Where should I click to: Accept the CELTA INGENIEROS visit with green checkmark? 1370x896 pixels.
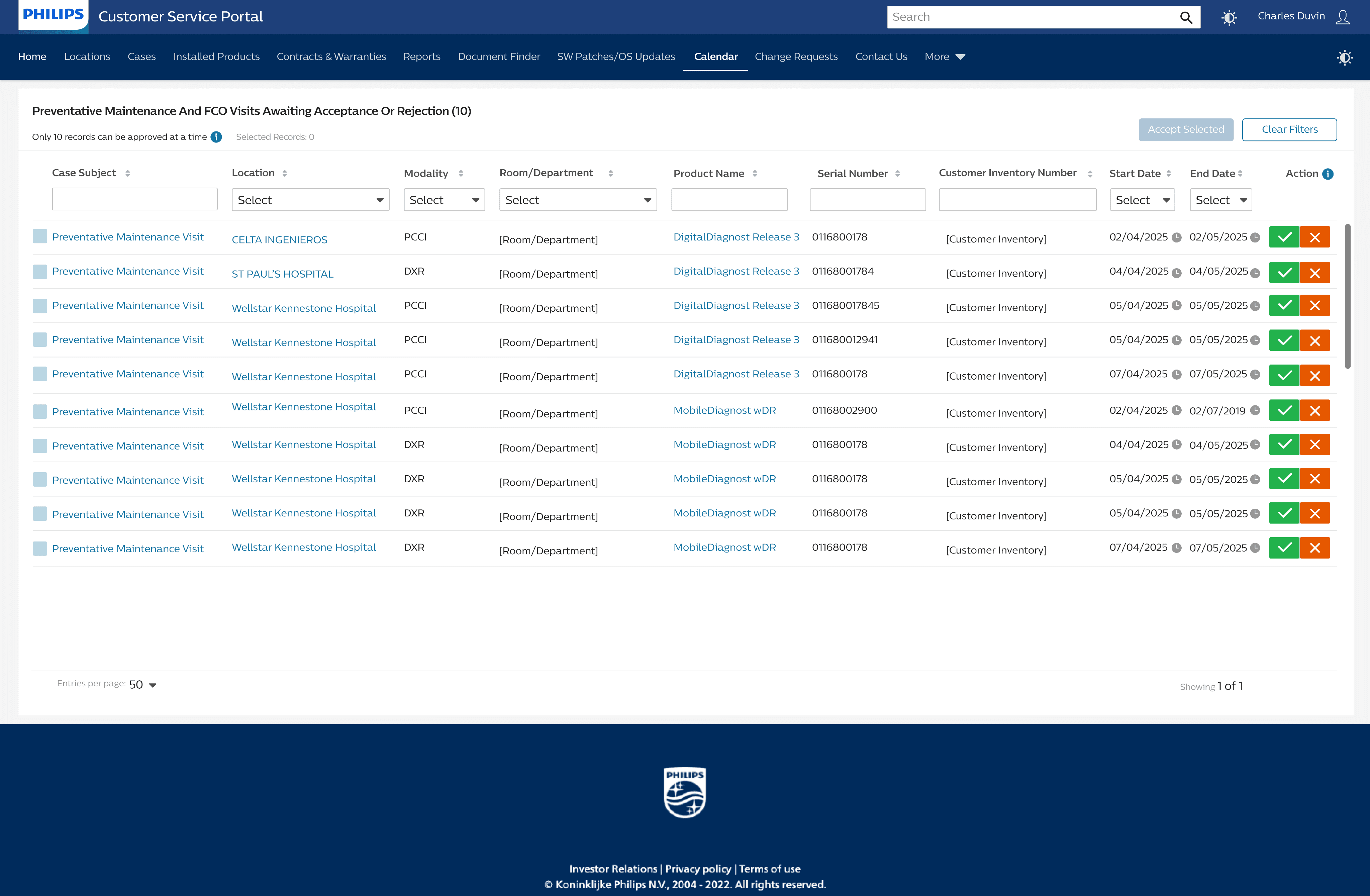click(x=1284, y=237)
